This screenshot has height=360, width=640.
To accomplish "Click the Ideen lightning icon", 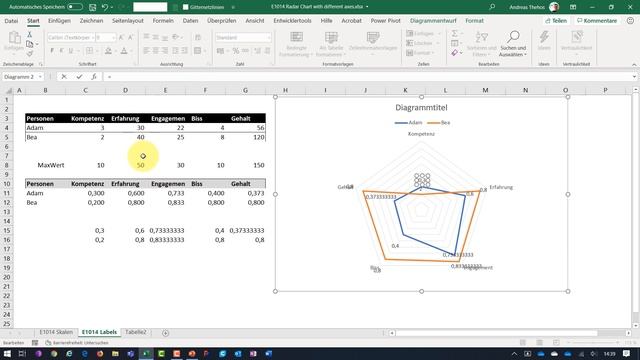I will point(544,41).
